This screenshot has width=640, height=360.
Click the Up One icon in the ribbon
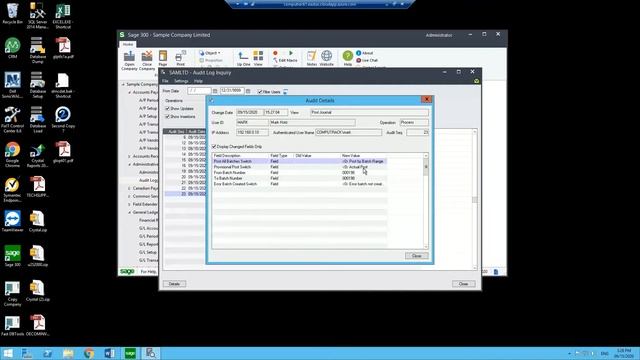243,58
